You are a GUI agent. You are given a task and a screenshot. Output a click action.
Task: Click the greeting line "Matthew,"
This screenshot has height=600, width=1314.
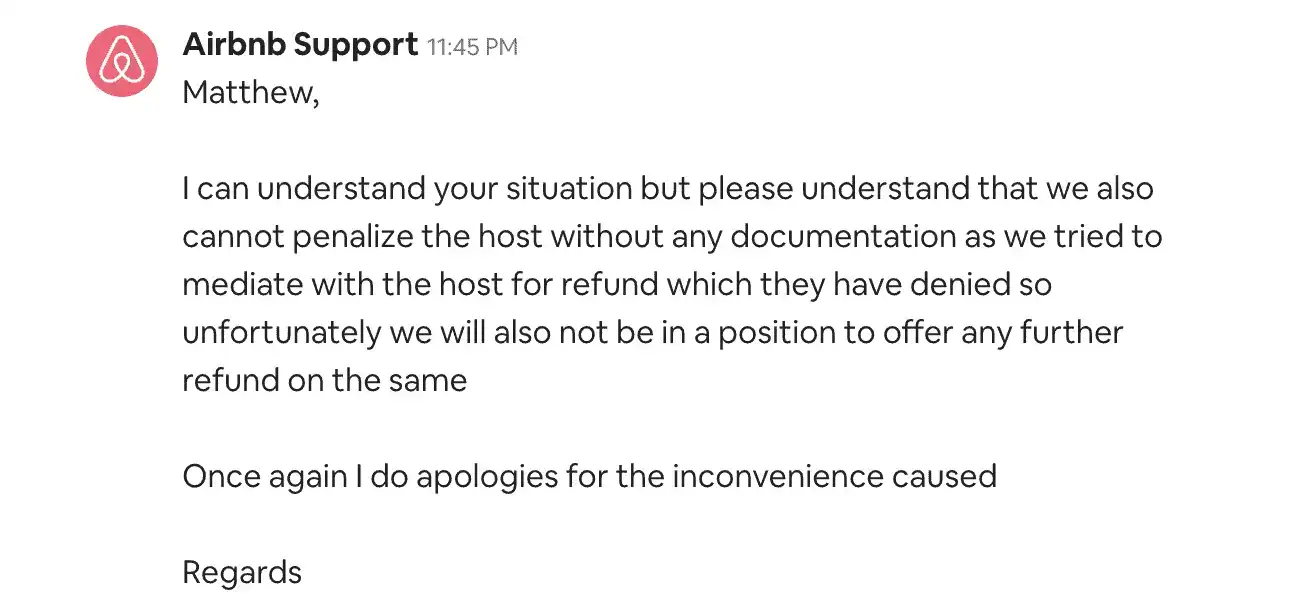click(250, 93)
